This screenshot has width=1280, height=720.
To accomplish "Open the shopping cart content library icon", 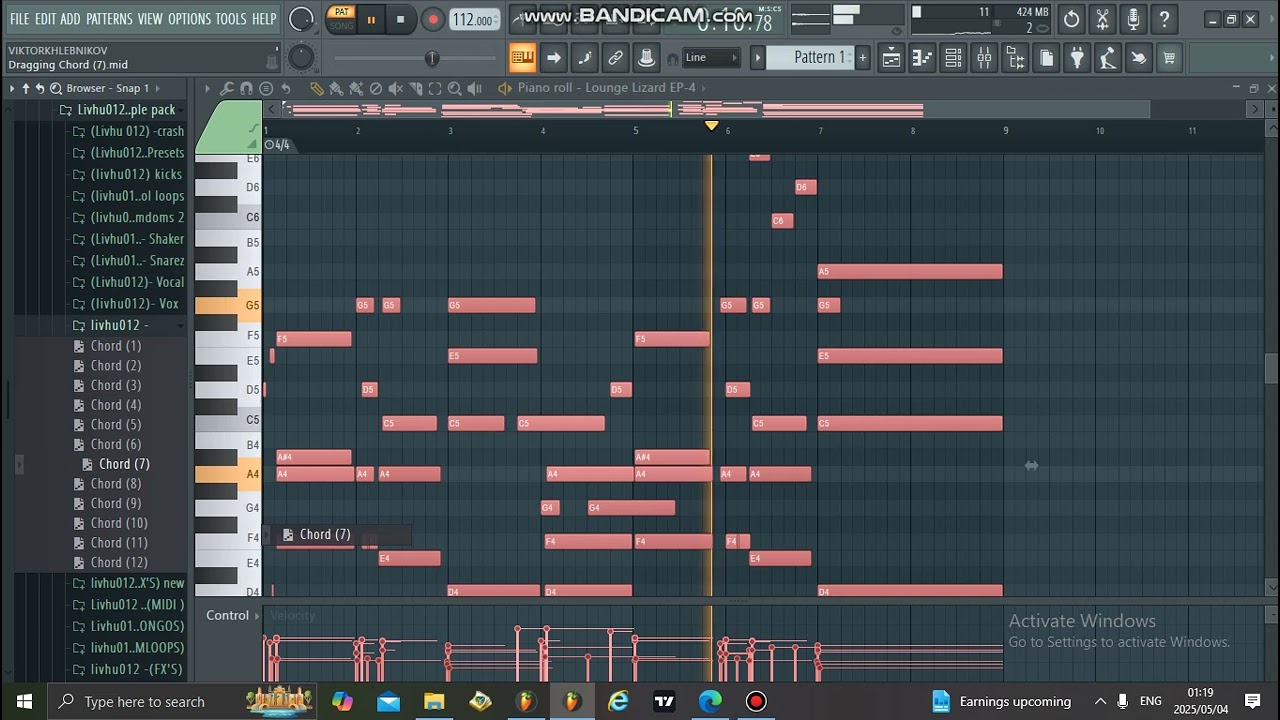I will [x=1169, y=58].
